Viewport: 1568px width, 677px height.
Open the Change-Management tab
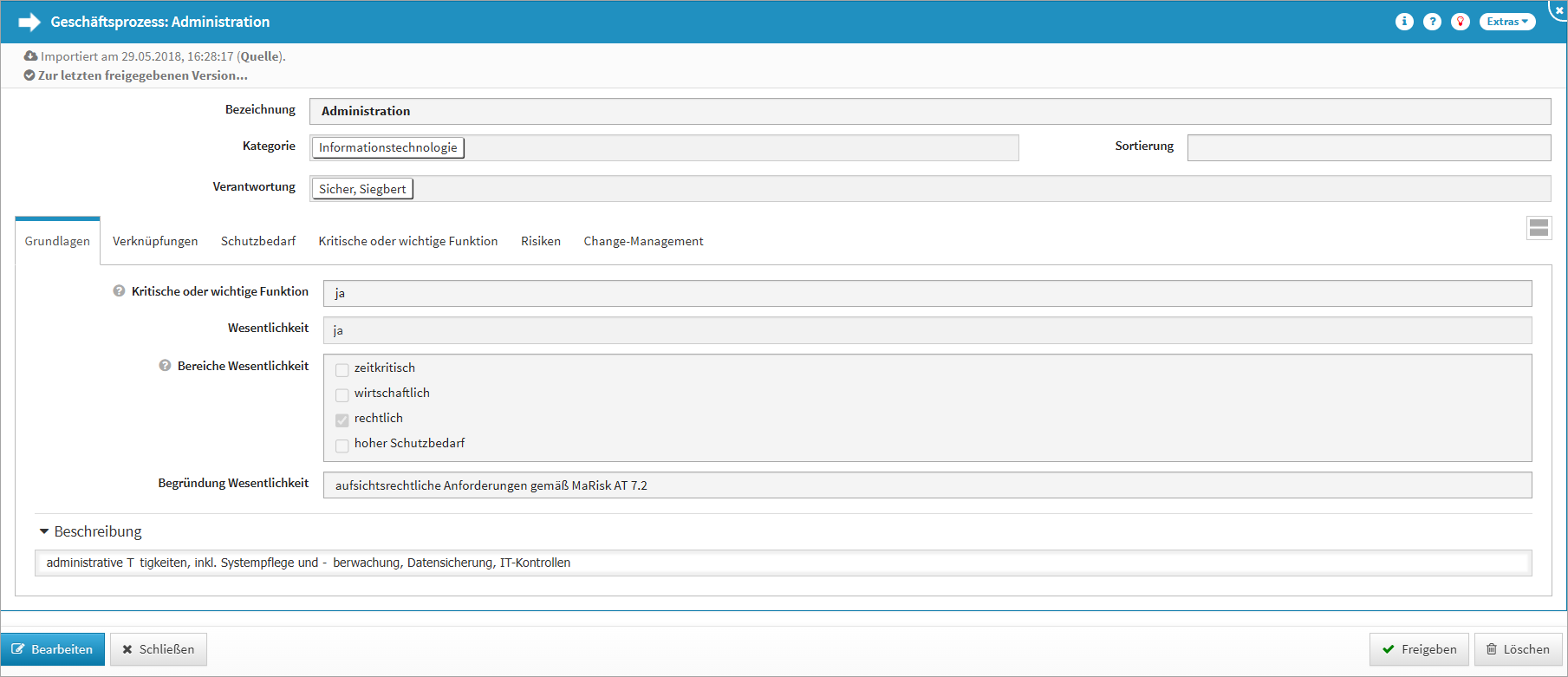643,241
